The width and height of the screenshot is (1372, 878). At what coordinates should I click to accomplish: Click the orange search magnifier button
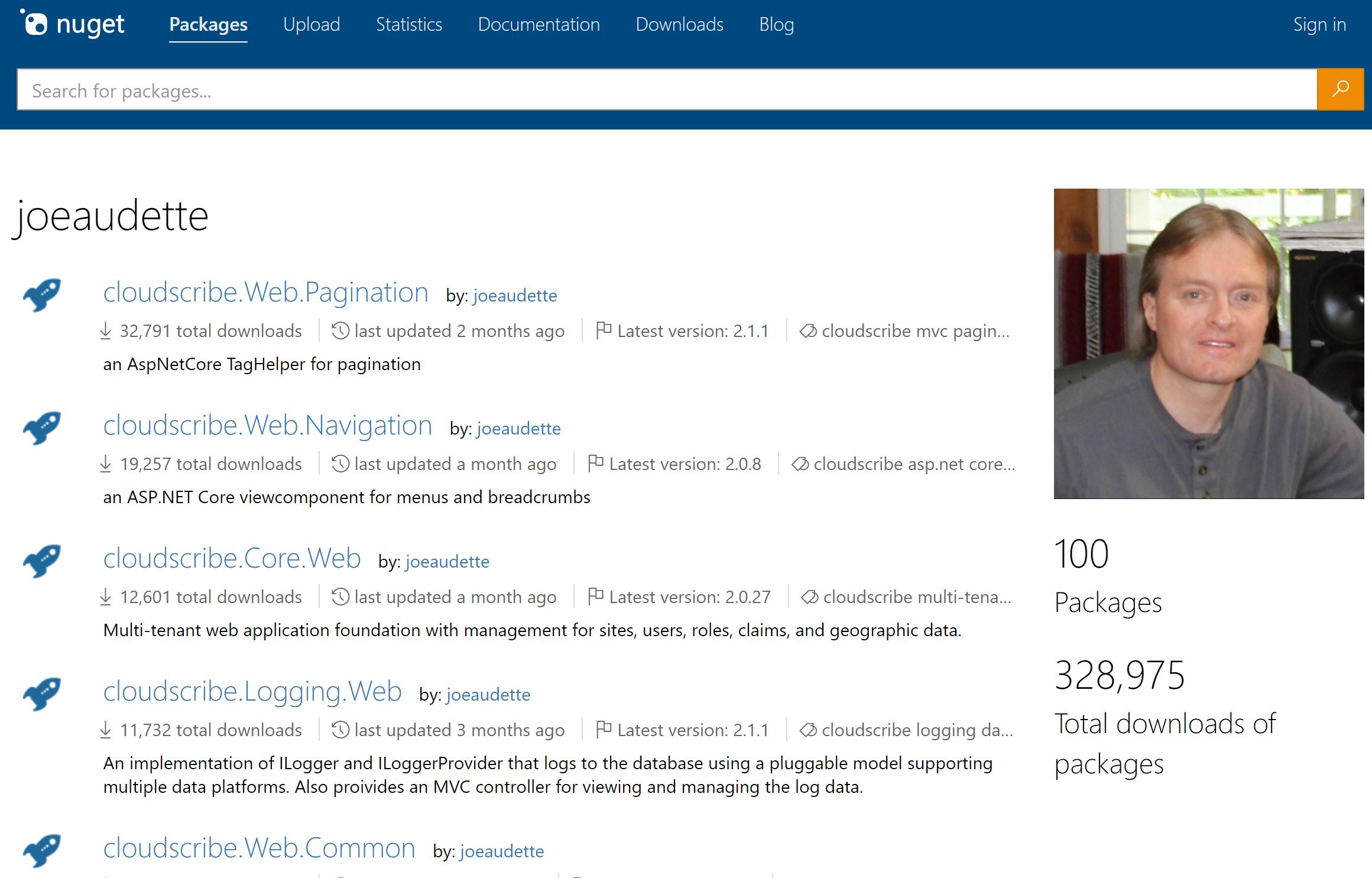1340,89
